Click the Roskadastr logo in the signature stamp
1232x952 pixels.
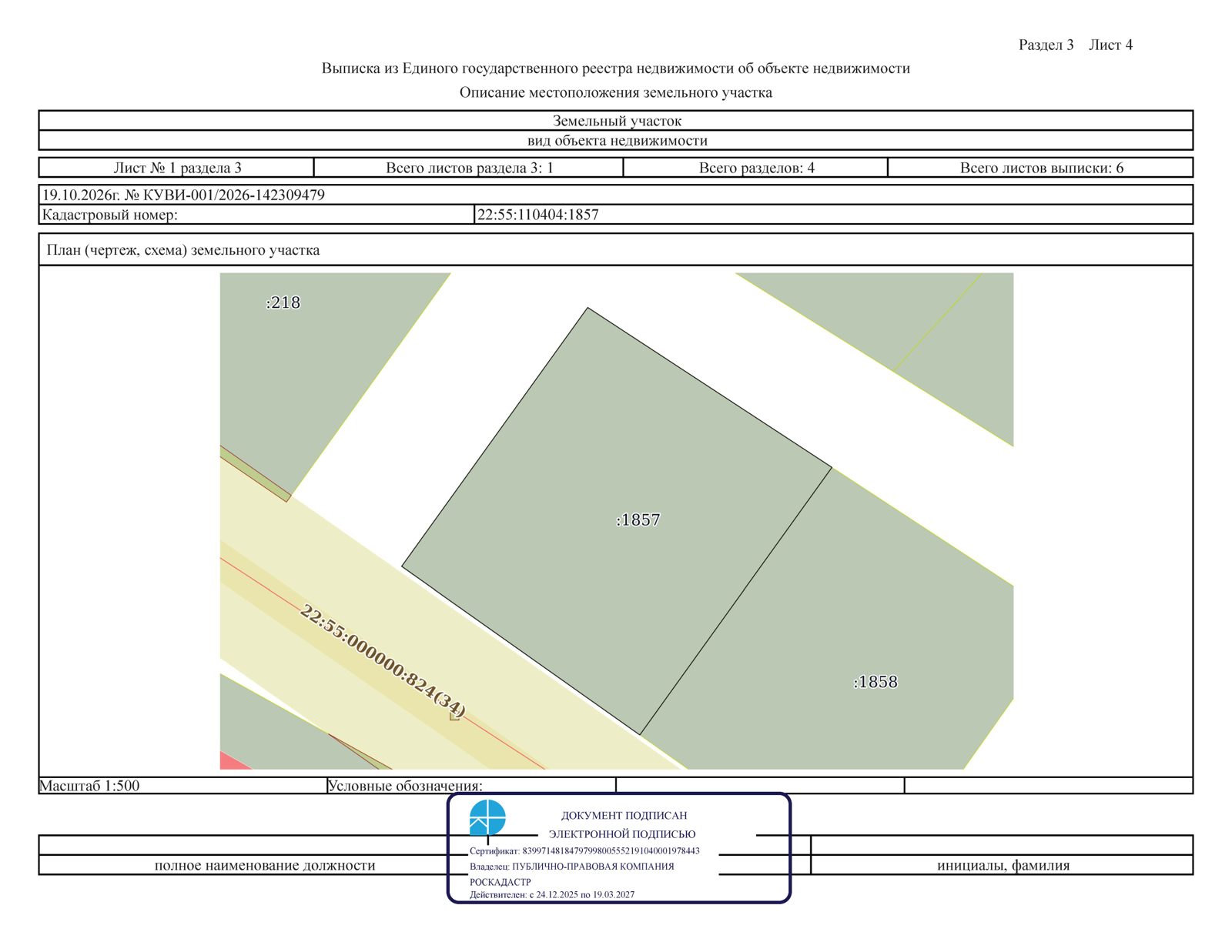[487, 817]
